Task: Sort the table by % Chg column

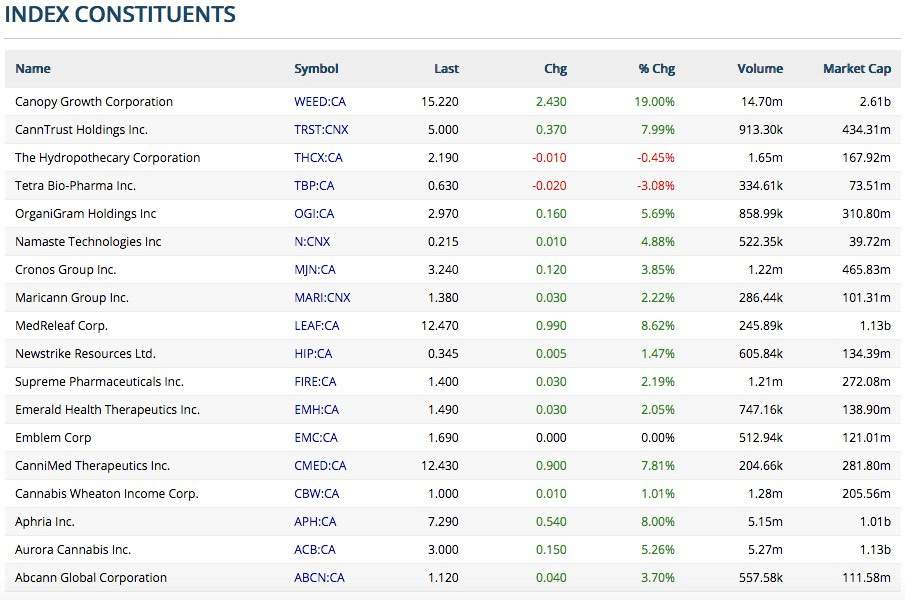Action: (655, 69)
